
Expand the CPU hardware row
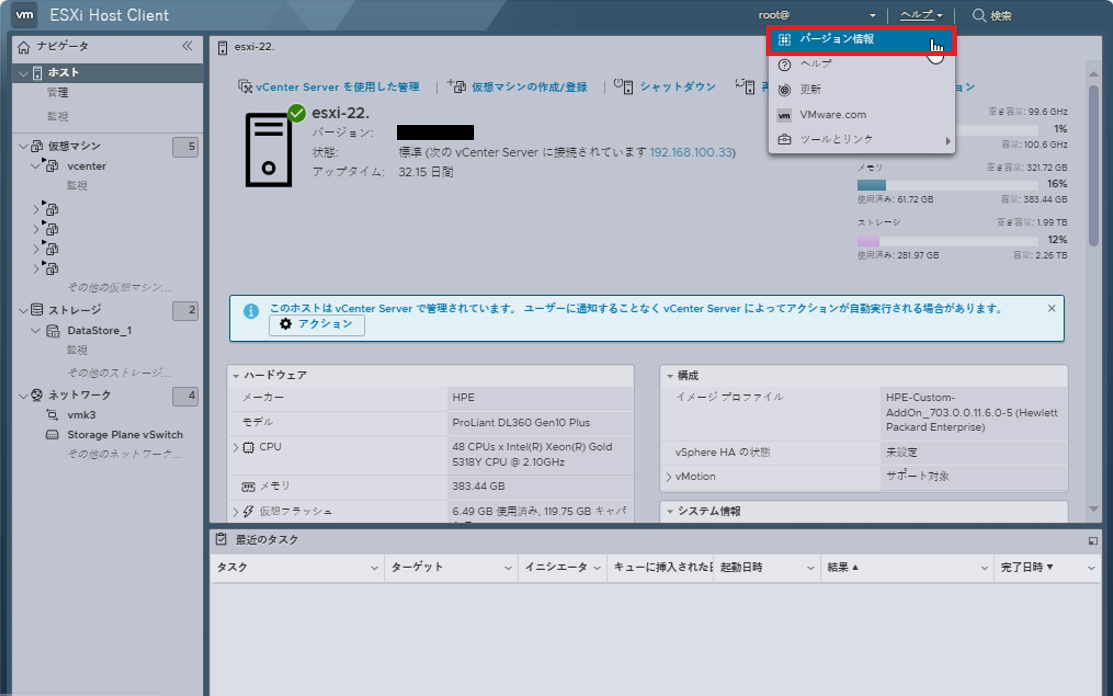236,448
